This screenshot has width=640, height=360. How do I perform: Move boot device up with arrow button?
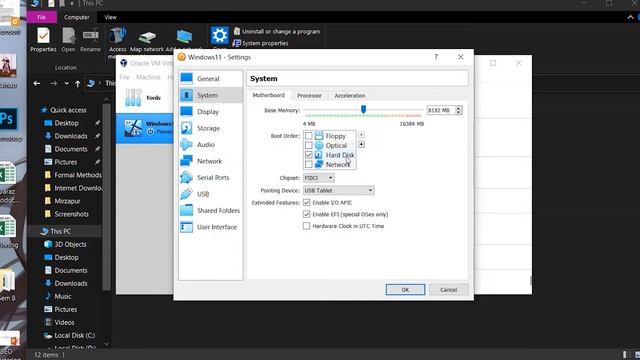[361, 135]
